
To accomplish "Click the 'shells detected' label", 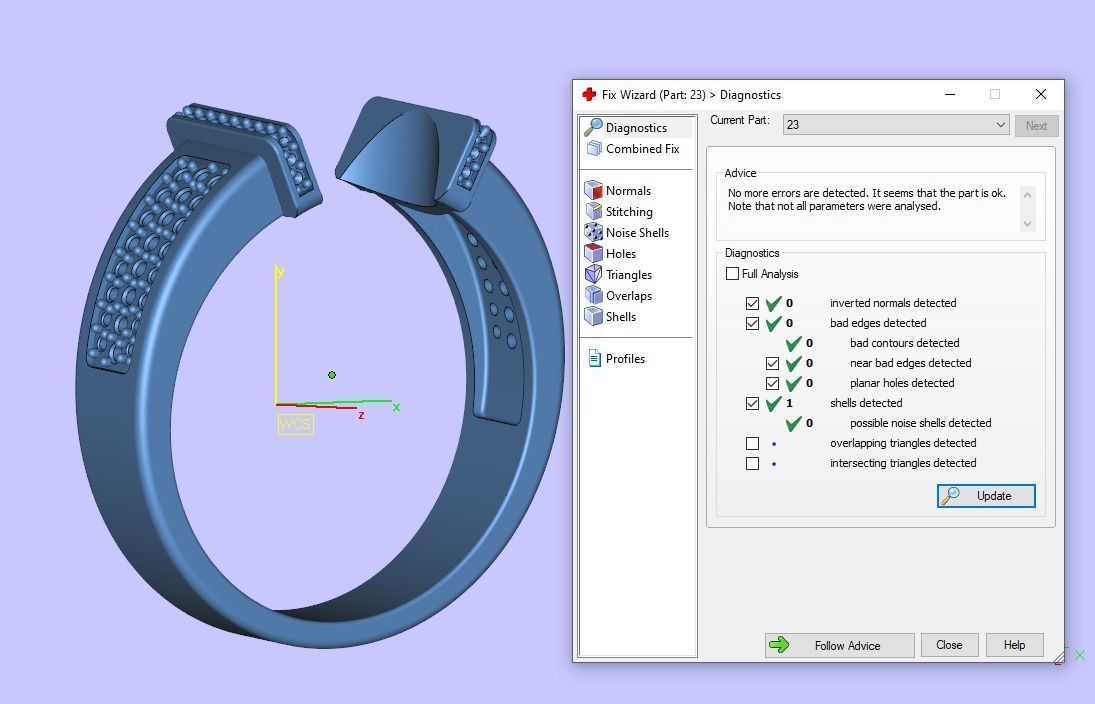I will (x=866, y=403).
